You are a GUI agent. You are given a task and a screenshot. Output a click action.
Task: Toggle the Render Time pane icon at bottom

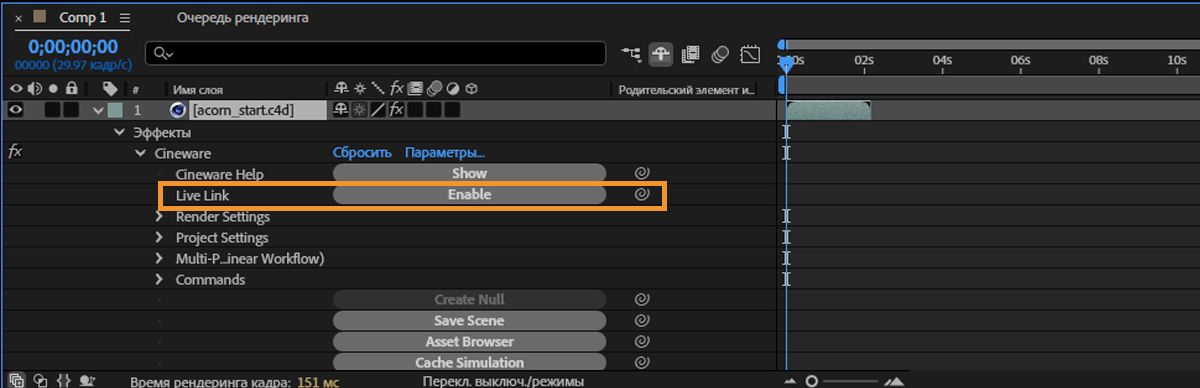(x=87, y=380)
